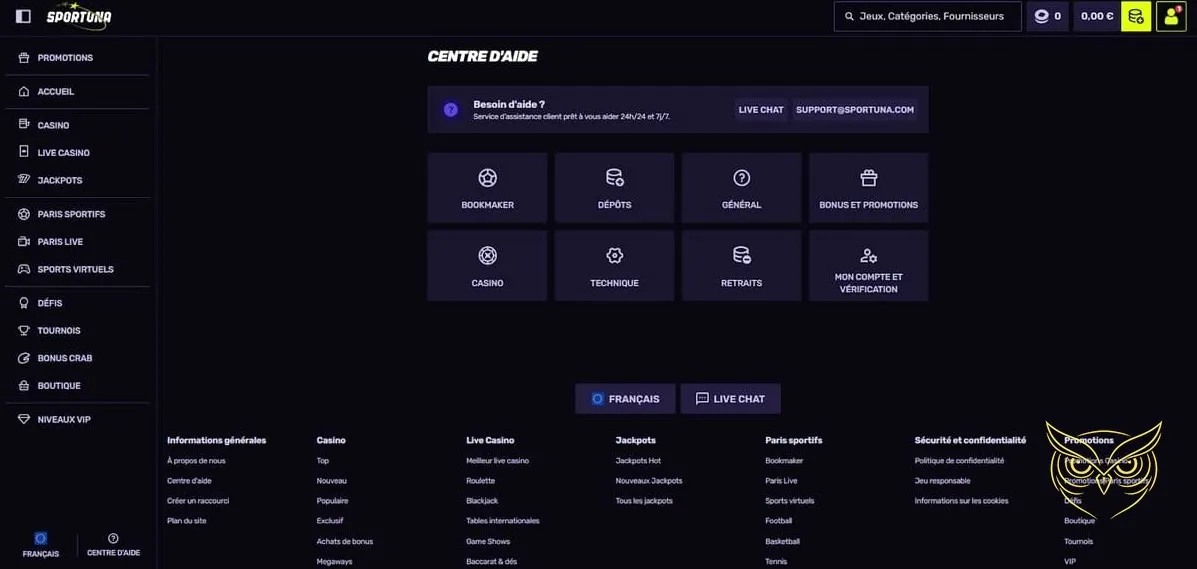This screenshot has width=1197, height=569.
Task: Open Mon Compte et Vérification category
Action: coord(868,266)
